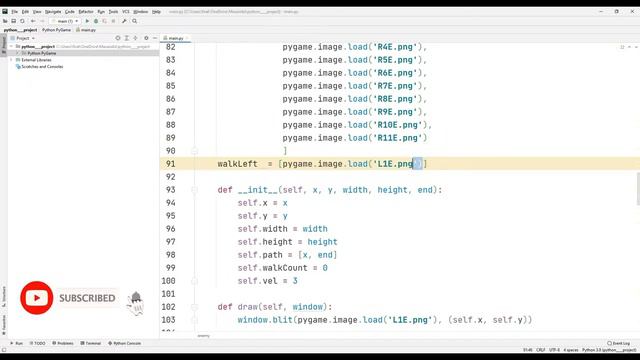Open the VCS menu
The height and width of the screenshot is (360, 640).
pos(126,12)
